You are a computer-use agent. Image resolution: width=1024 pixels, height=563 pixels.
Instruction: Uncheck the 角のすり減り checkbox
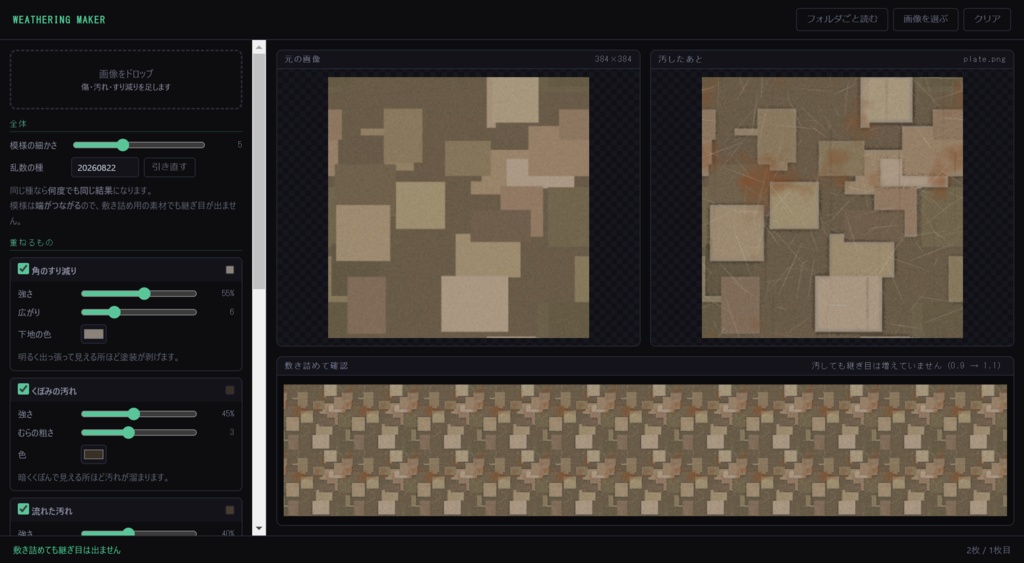point(23,269)
